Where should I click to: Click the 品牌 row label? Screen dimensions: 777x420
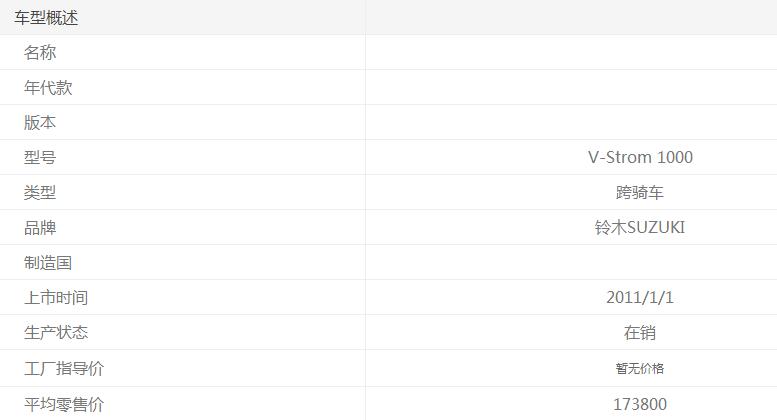[x=40, y=228]
